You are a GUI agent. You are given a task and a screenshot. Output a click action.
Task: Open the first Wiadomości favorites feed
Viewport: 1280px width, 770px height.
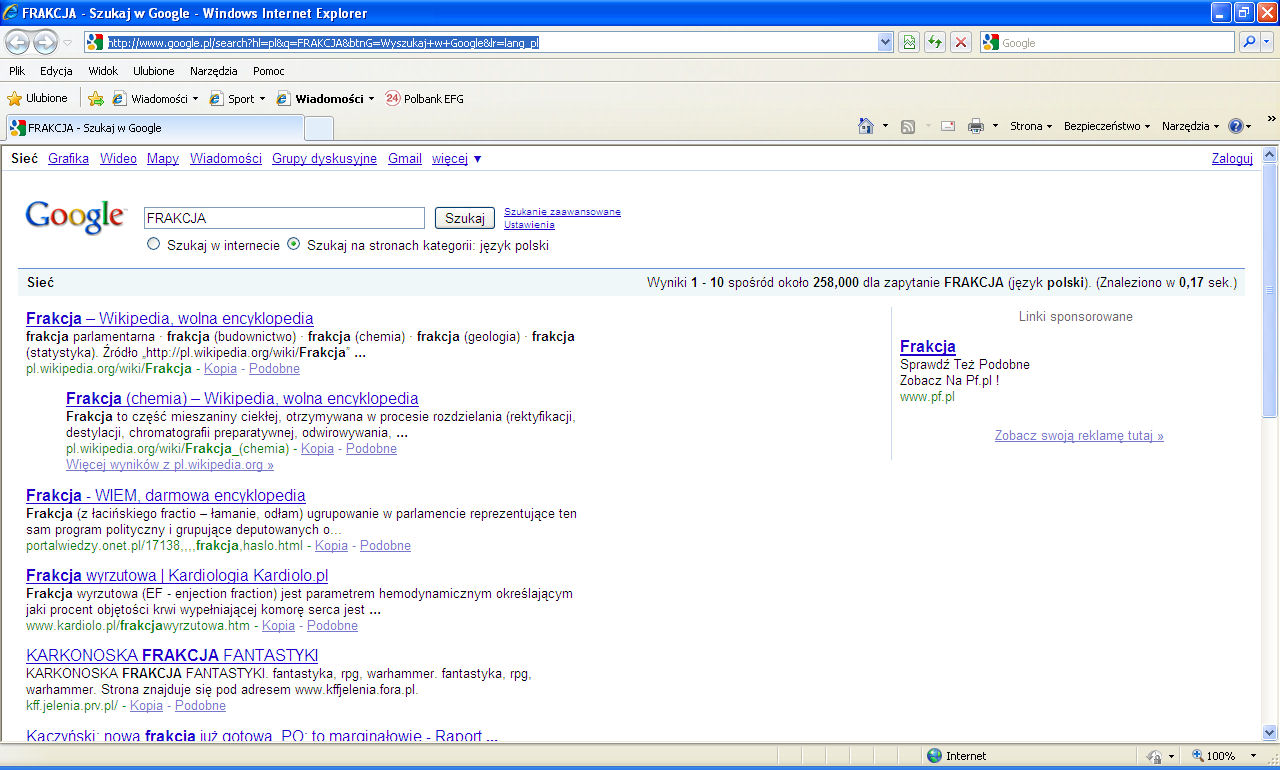[x=156, y=99]
